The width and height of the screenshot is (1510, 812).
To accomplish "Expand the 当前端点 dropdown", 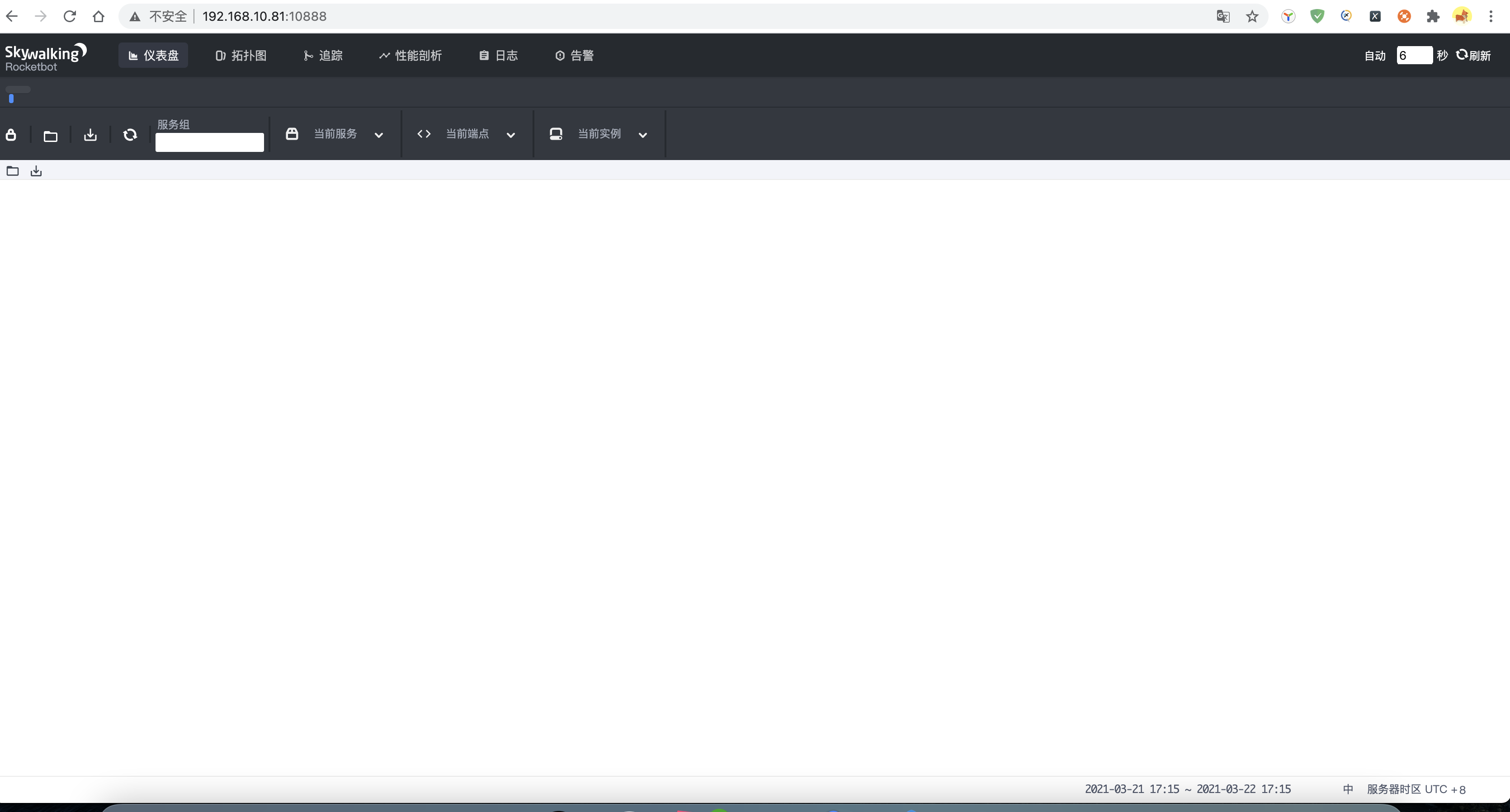I will (467, 134).
